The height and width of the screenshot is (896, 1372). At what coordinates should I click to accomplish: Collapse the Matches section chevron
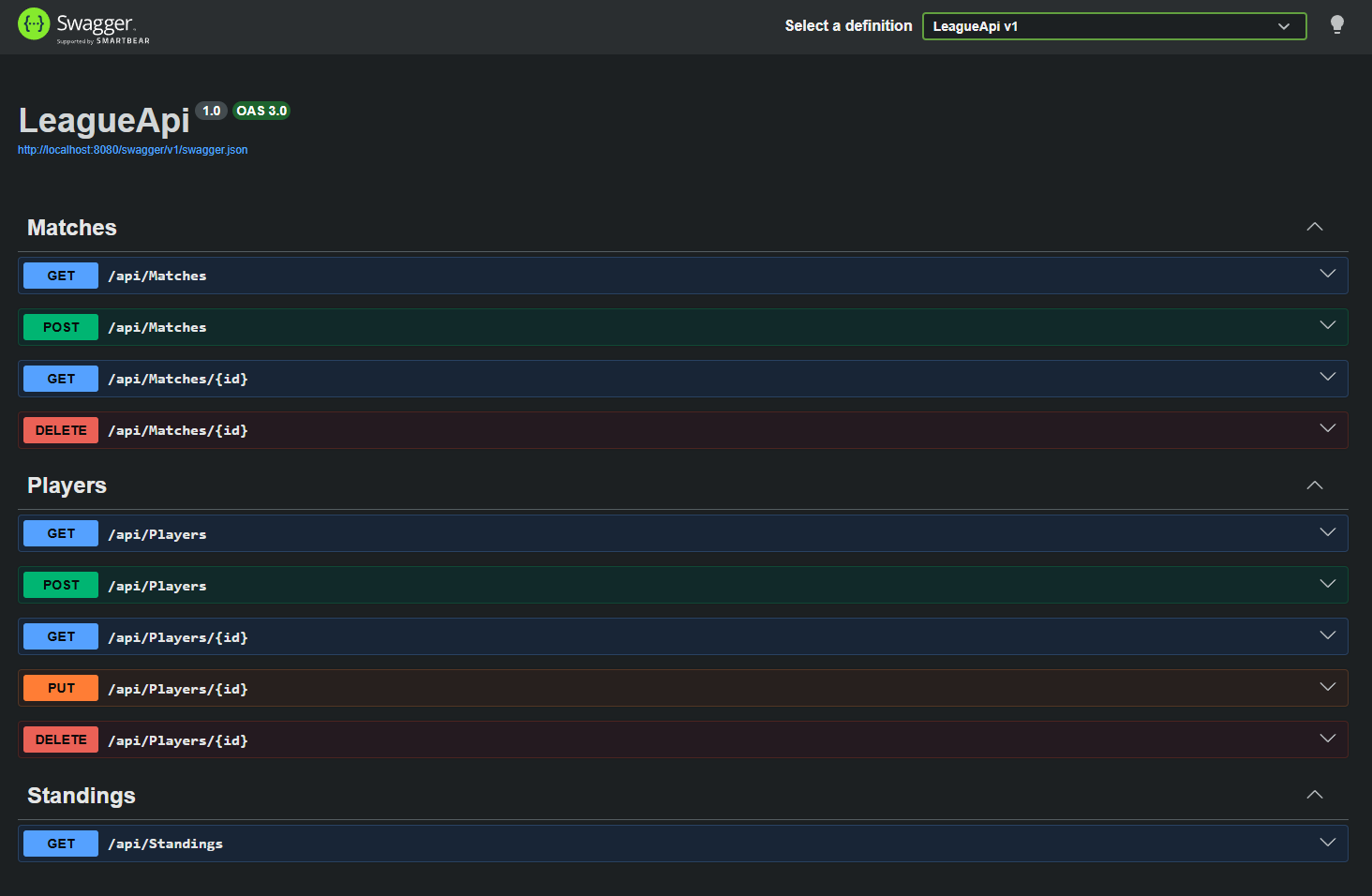(x=1315, y=227)
